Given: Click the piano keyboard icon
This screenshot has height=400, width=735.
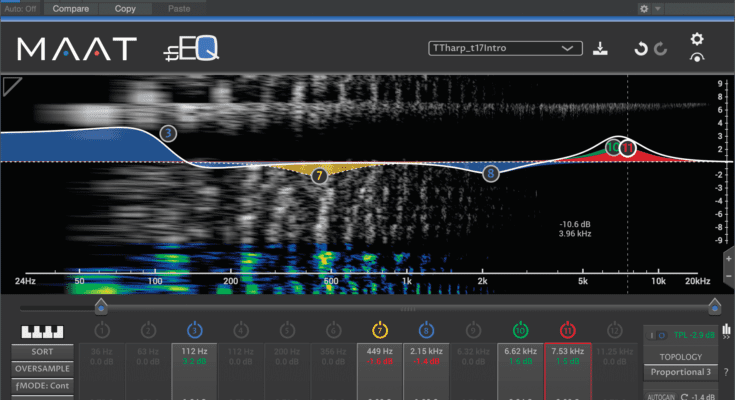Looking at the screenshot, I should pos(41,331).
